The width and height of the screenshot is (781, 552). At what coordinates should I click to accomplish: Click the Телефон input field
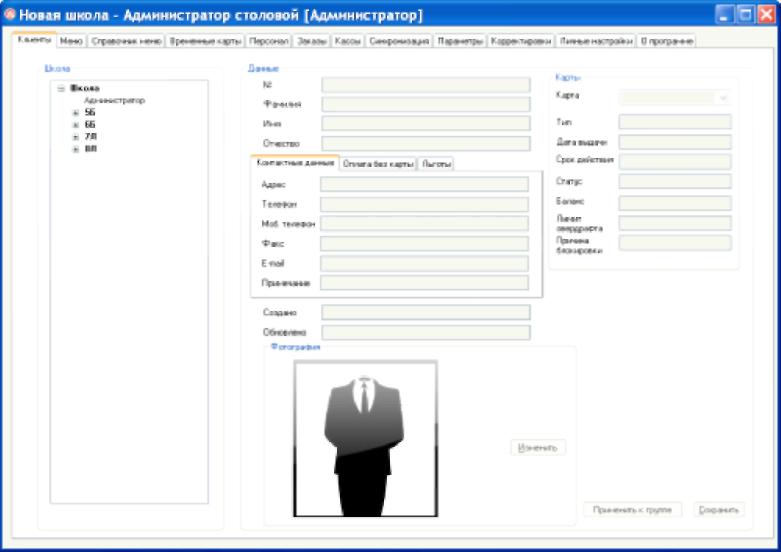(x=424, y=204)
